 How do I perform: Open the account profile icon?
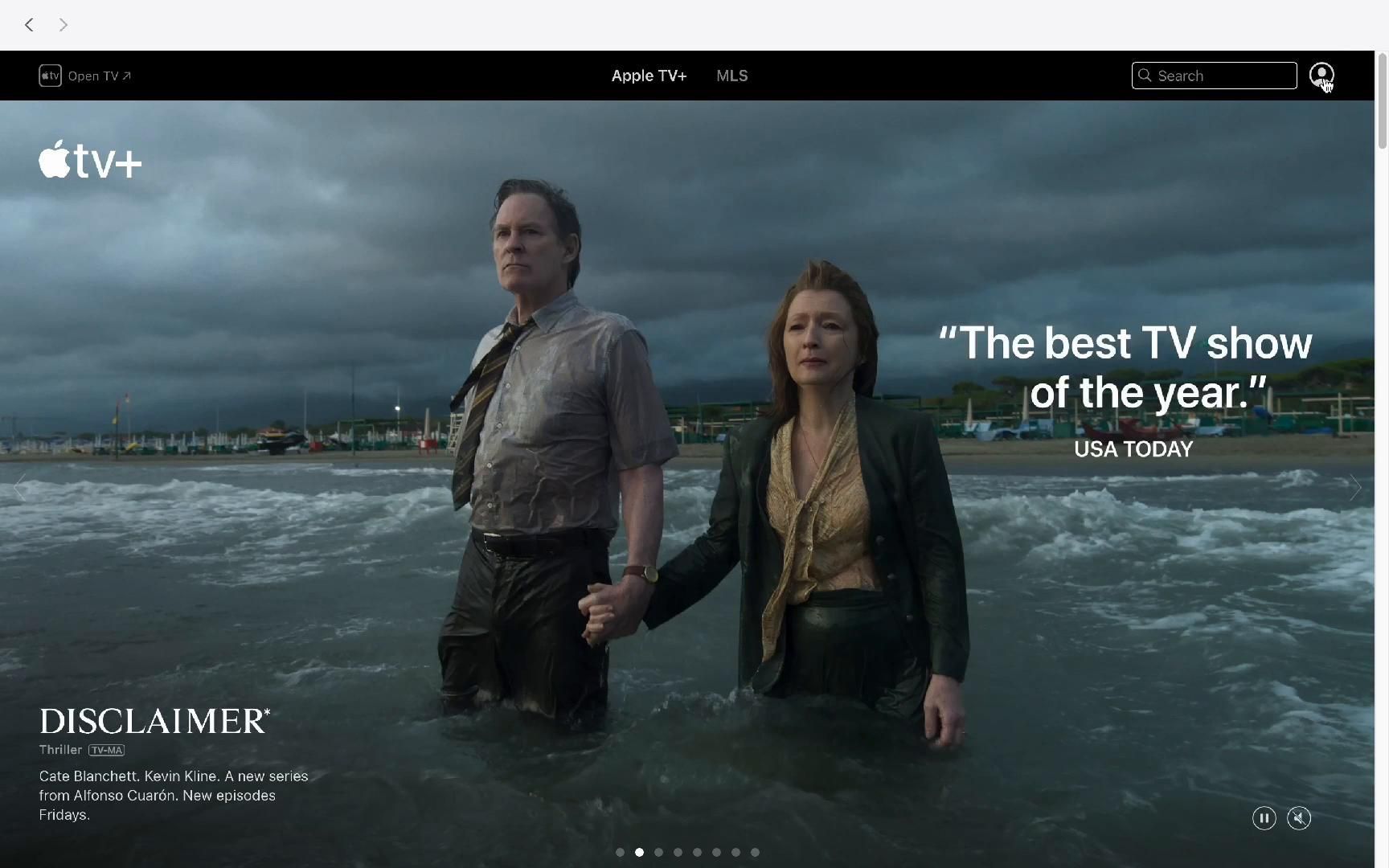[1321, 76]
